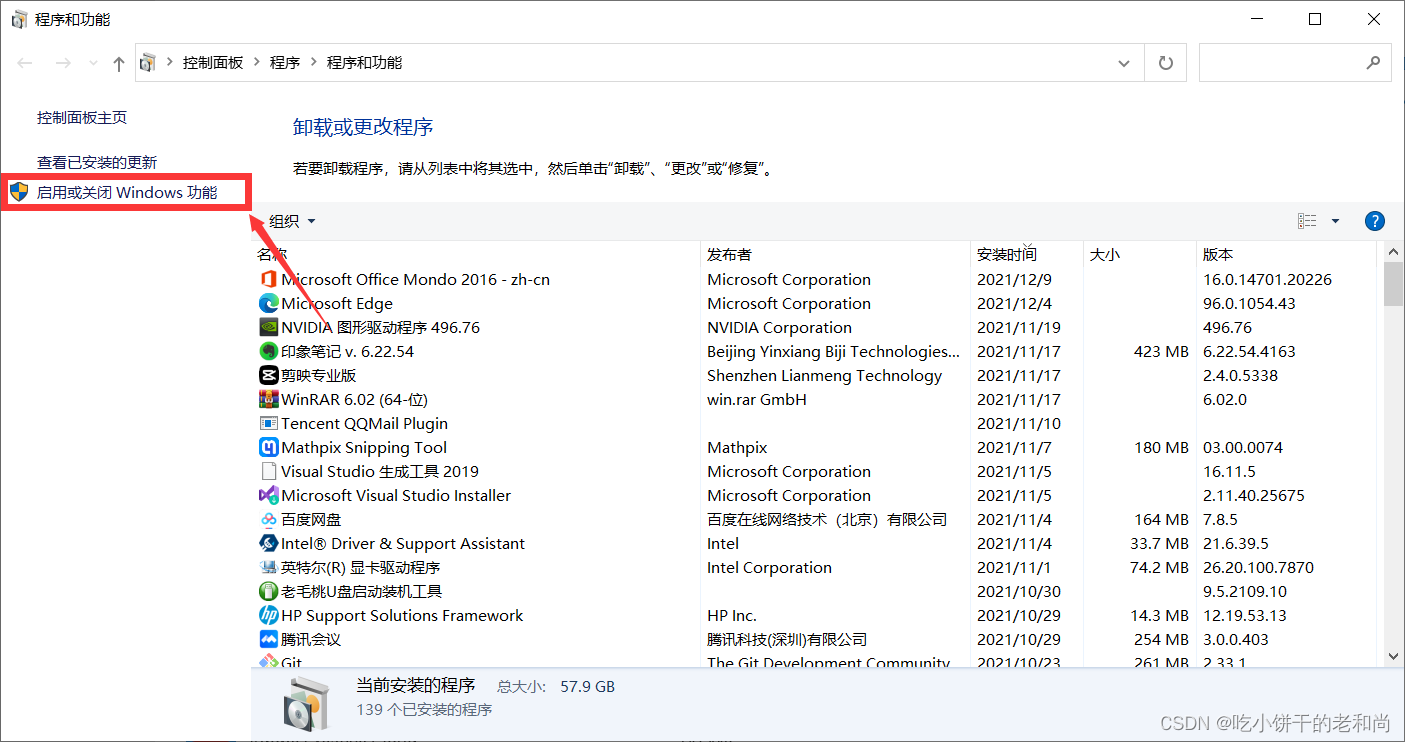
Task: Open 控制面板主页 link
Action: 82,118
